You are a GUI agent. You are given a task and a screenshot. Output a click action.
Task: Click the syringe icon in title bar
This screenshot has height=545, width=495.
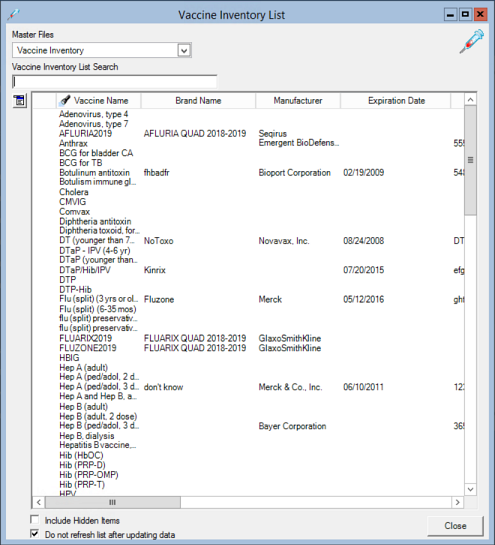[x=14, y=15]
